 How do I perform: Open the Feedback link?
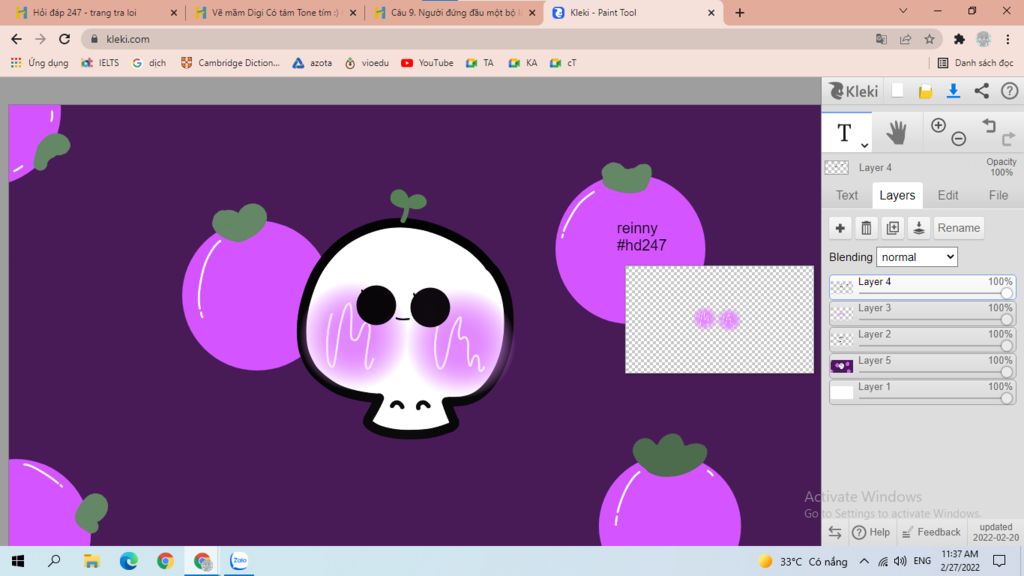click(931, 532)
